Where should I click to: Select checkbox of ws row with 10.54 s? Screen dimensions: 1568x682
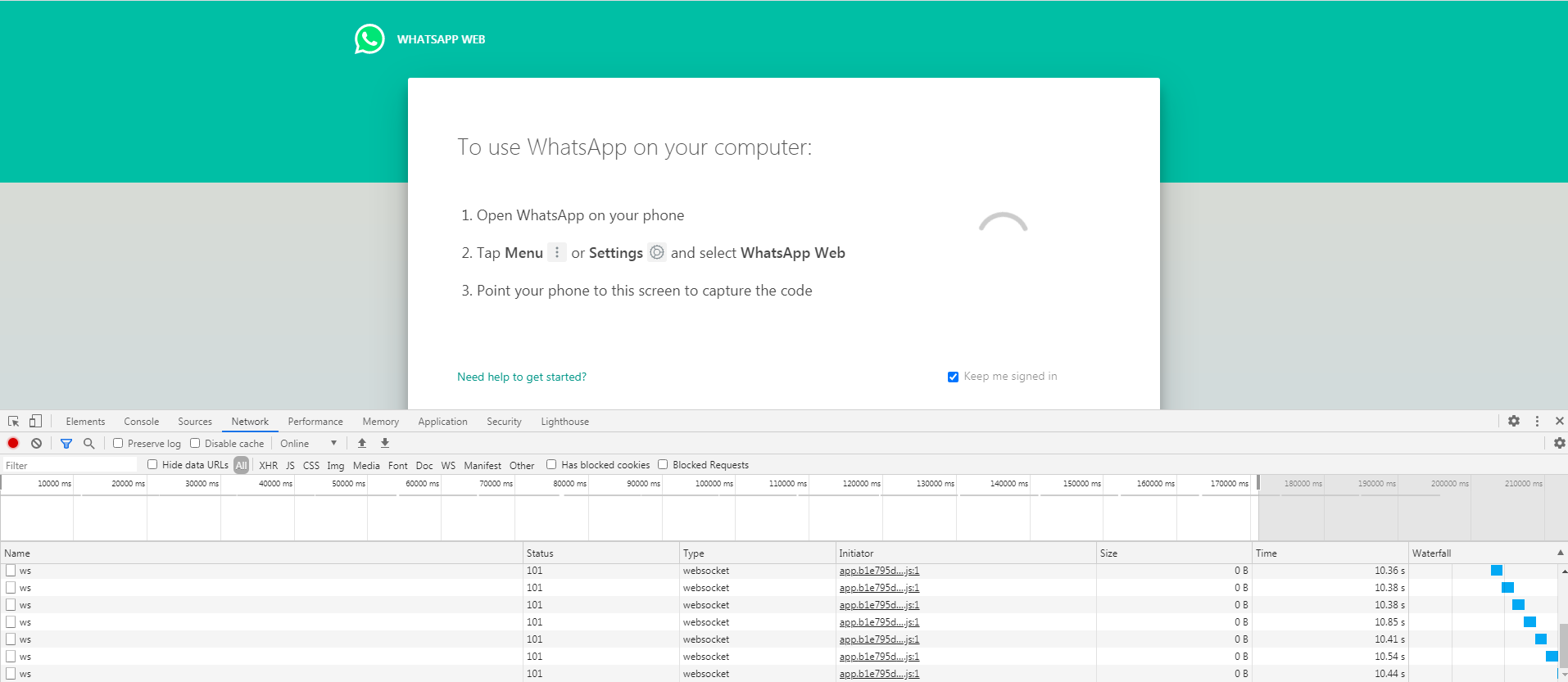click(x=11, y=657)
